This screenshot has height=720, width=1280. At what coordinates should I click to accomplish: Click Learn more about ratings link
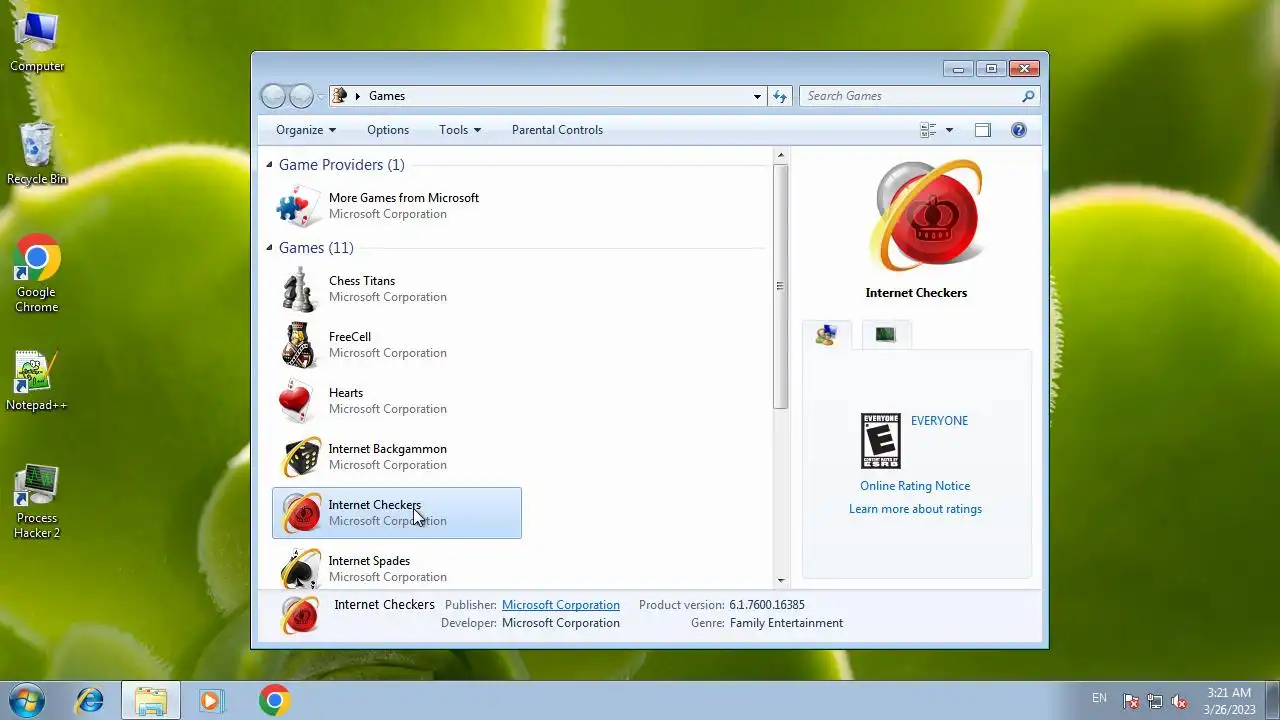pos(915,509)
